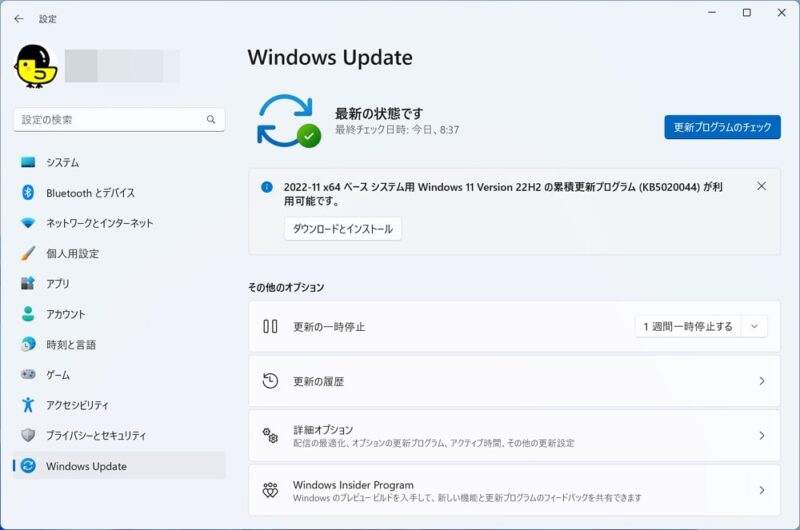Open Windows Insider Program row
The height and width of the screenshot is (530, 800).
pos(514,490)
